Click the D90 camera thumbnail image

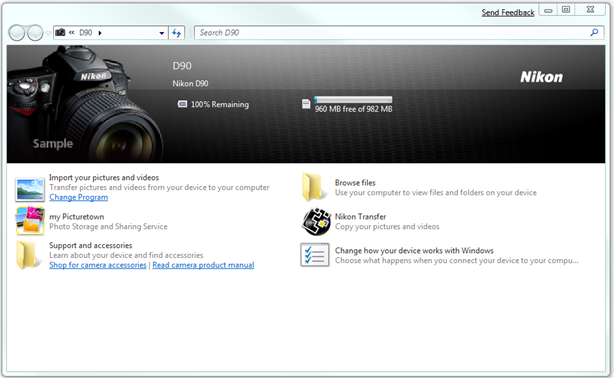[x=85, y=104]
